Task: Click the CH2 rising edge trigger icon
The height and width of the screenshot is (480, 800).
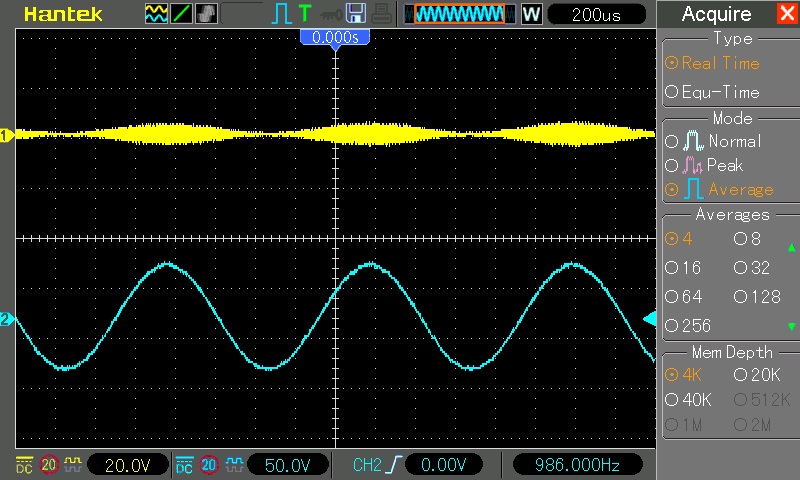Action: click(395, 465)
